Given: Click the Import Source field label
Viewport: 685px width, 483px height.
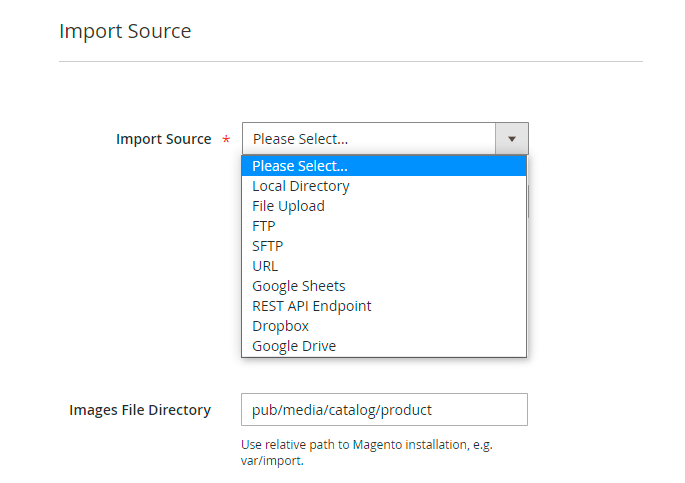Looking at the screenshot, I should [x=163, y=139].
